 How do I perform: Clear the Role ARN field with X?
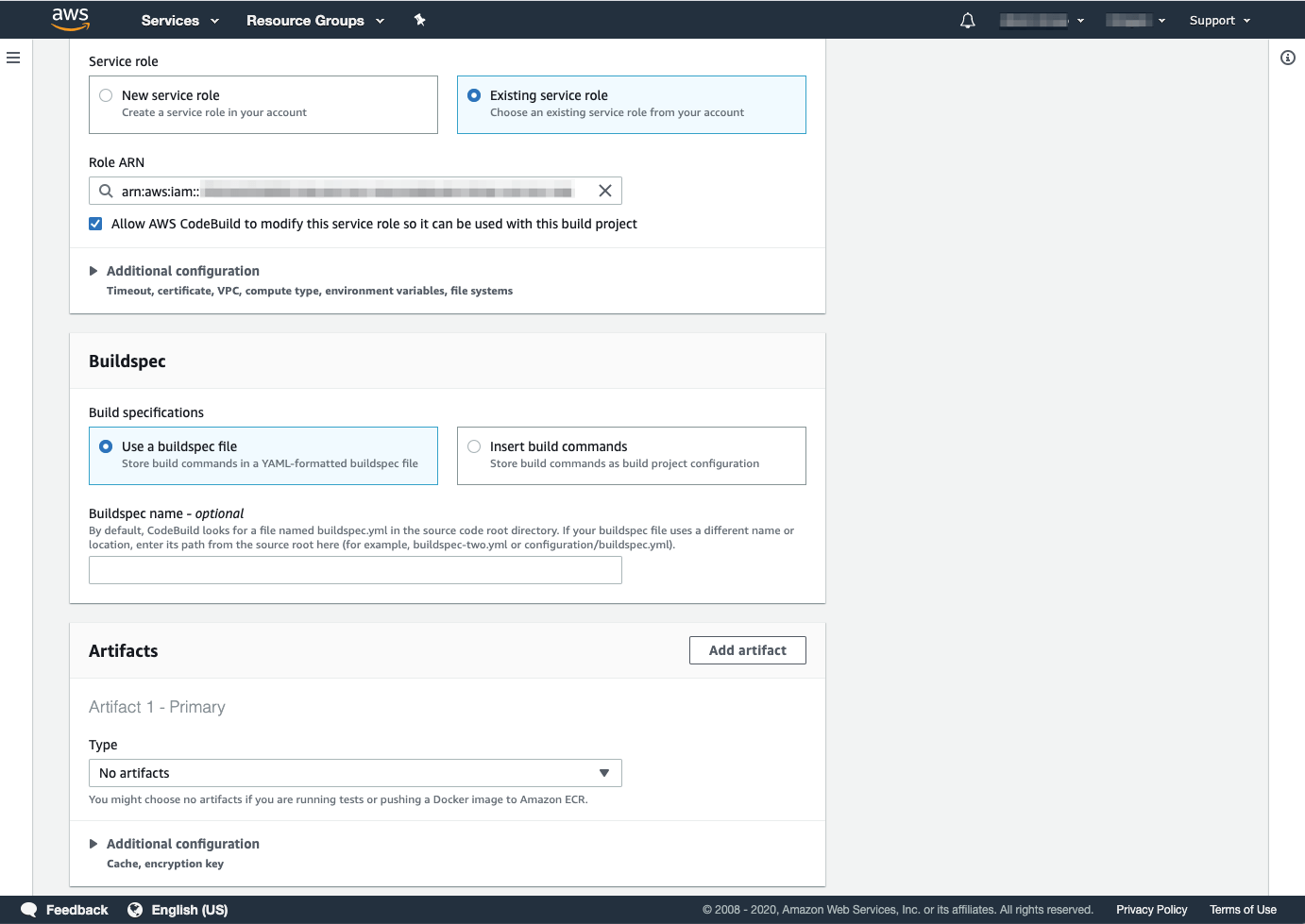(604, 191)
